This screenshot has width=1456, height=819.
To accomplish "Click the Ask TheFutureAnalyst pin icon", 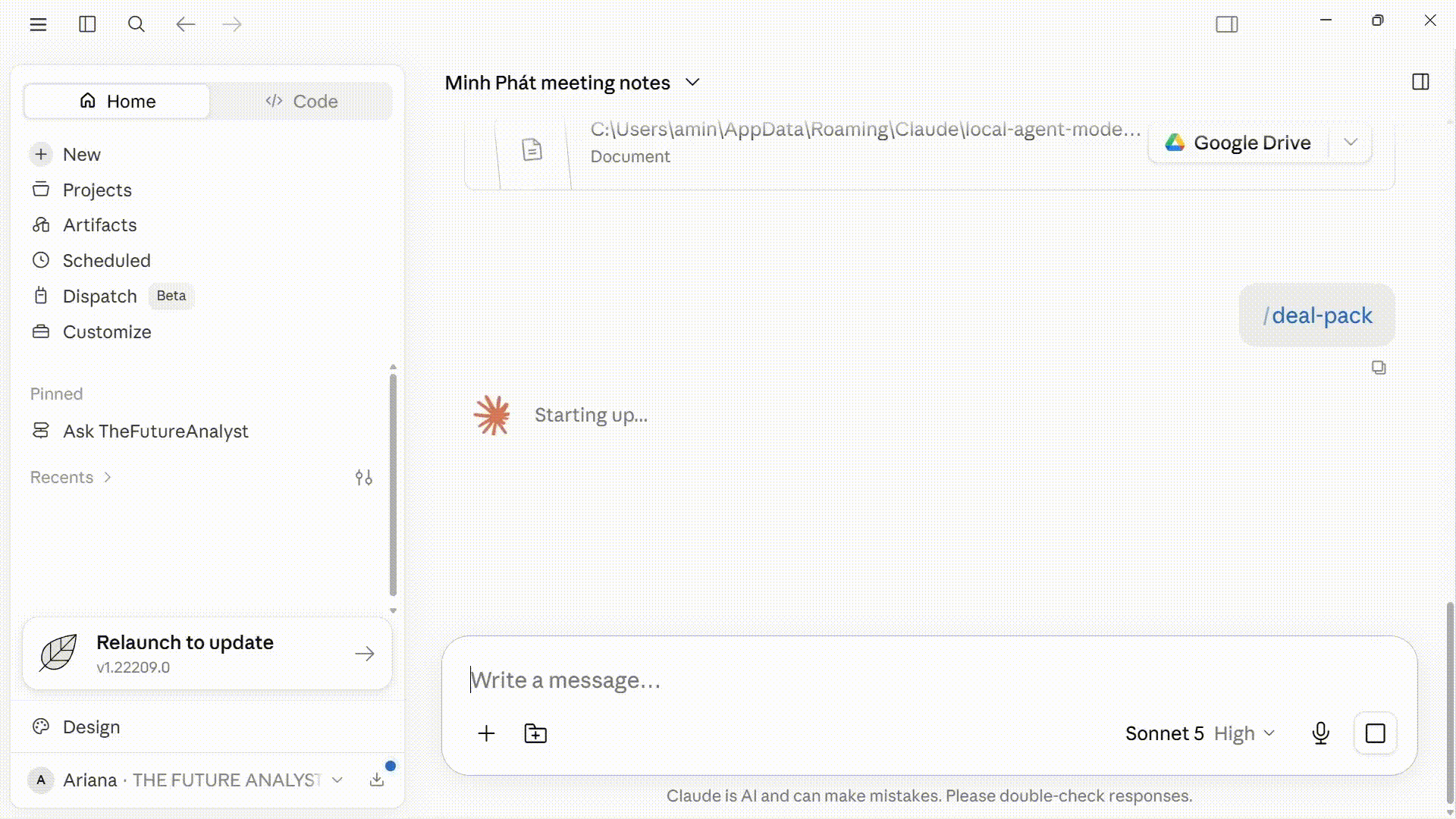I will tap(41, 431).
